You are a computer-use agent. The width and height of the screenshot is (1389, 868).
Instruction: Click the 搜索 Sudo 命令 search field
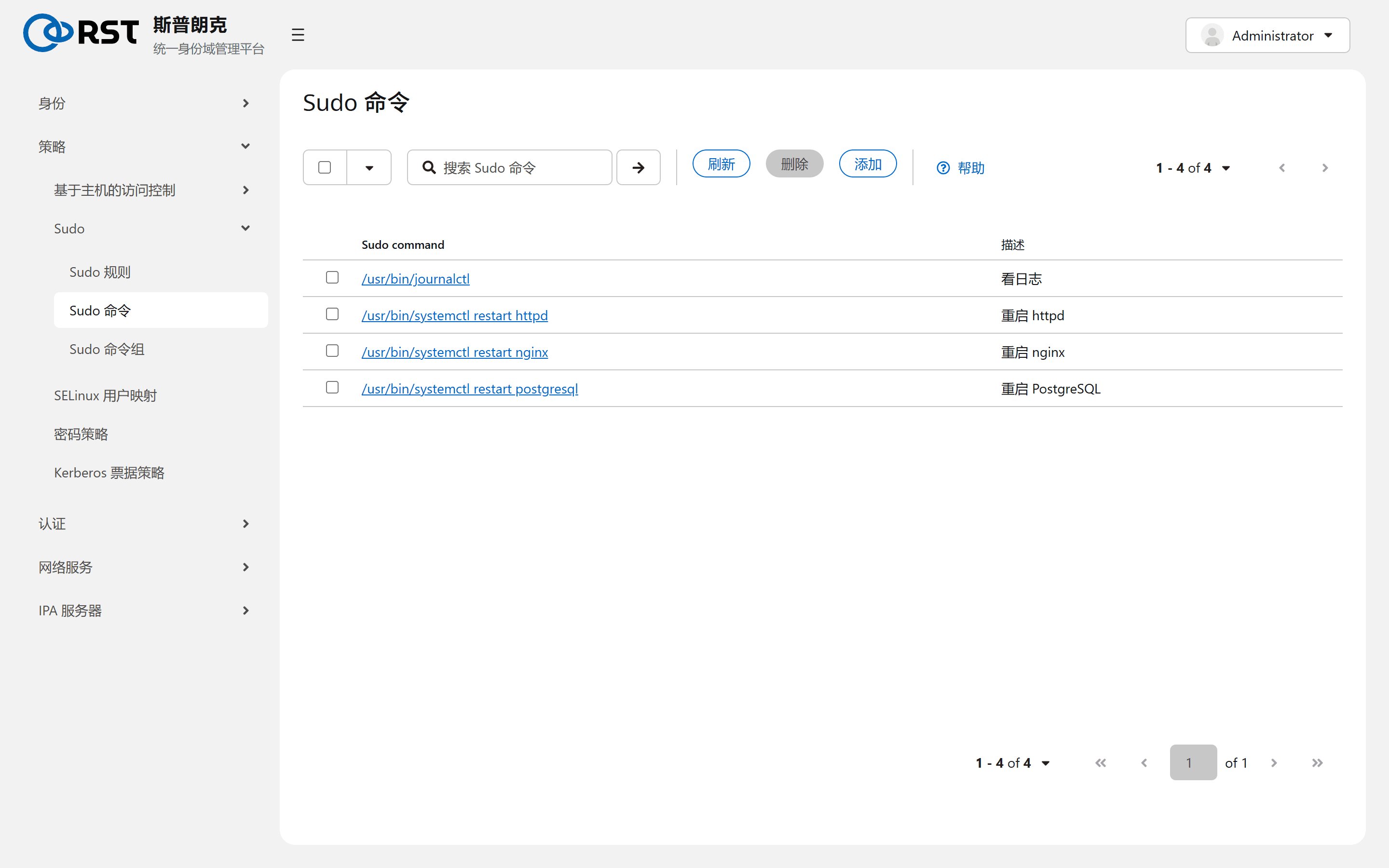tap(510, 168)
